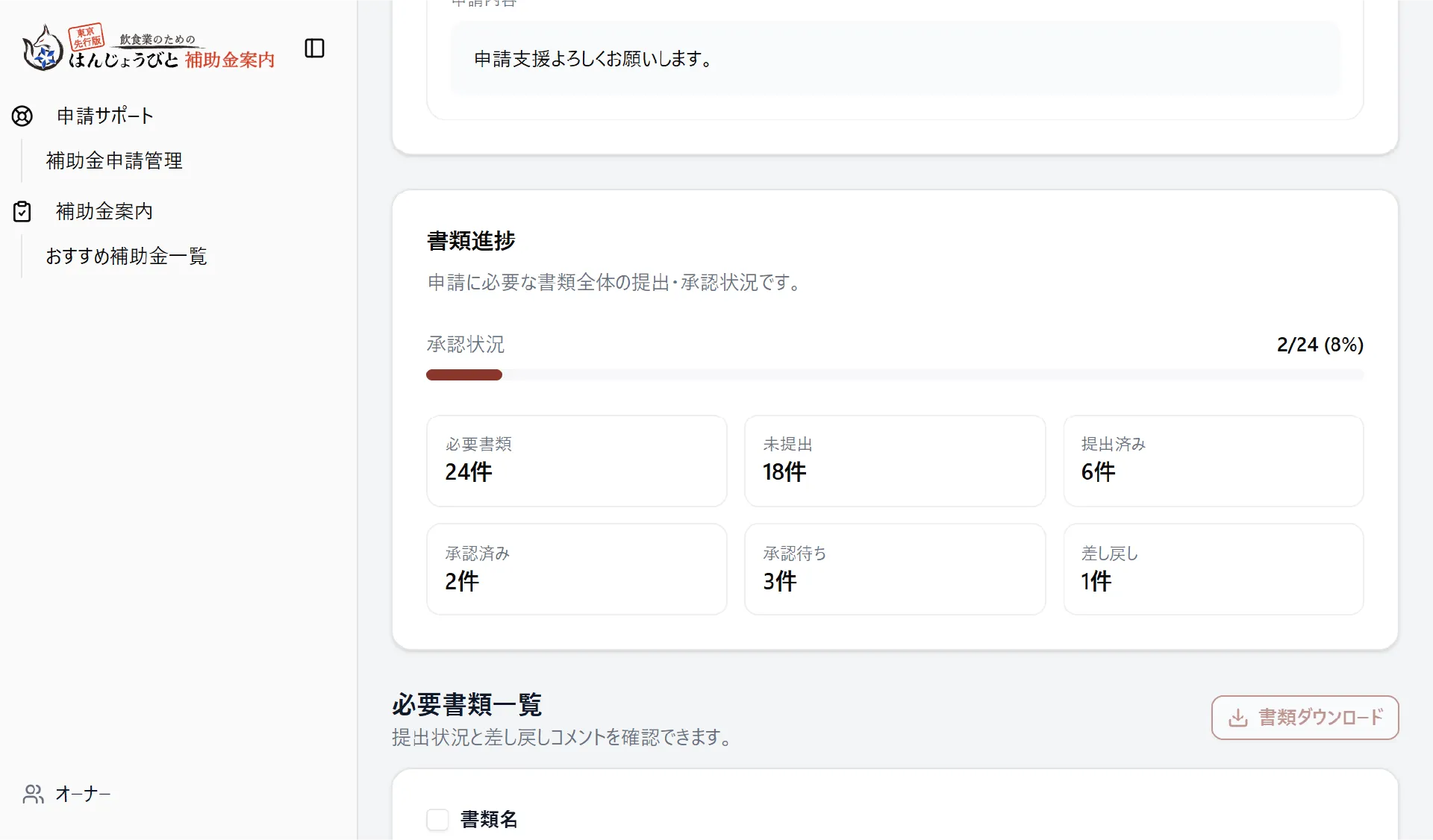
Task: Select the 提出済み 6件 card
Action: click(x=1212, y=461)
